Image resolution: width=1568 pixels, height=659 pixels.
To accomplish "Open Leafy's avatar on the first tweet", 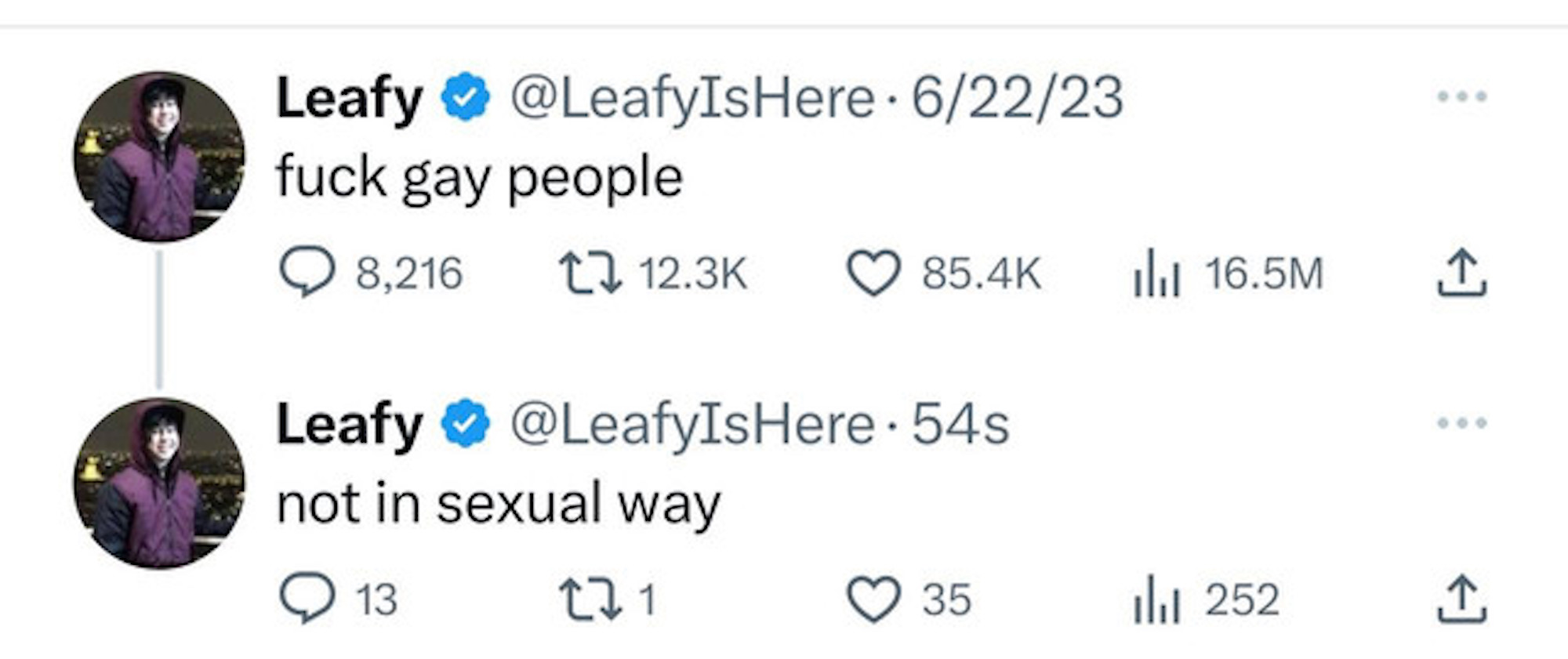I will coord(159,157).
